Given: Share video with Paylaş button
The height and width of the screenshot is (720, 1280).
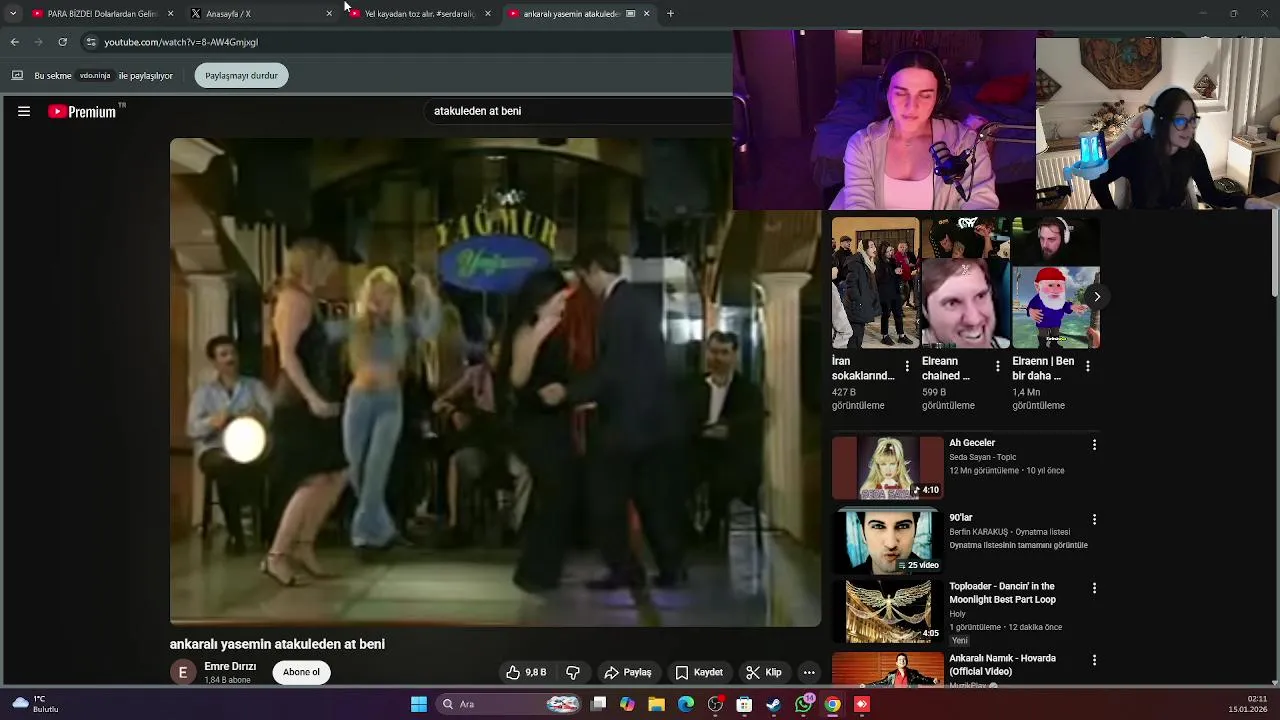Looking at the screenshot, I should click(627, 672).
